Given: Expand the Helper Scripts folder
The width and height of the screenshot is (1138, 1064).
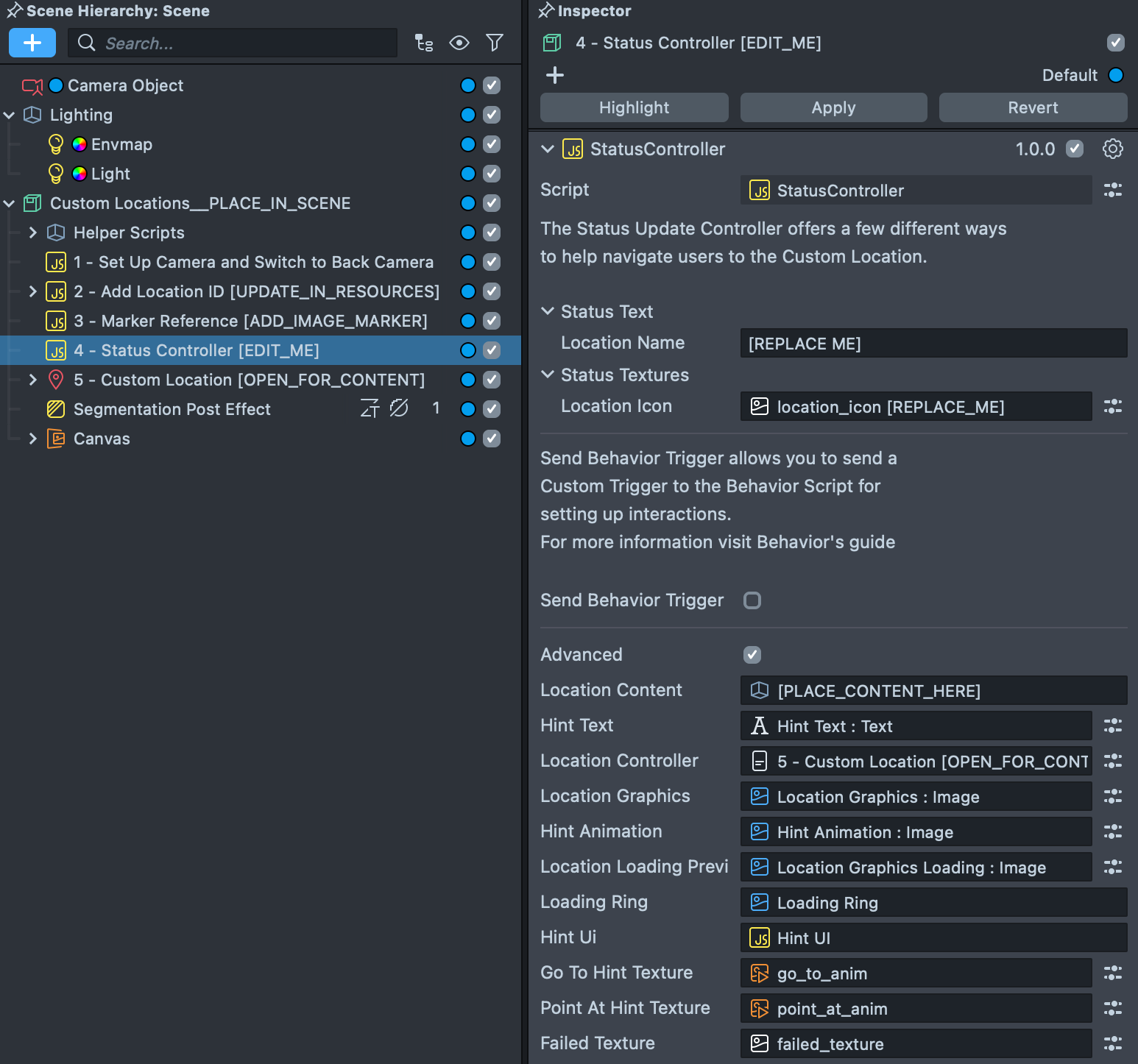Looking at the screenshot, I should pyautogui.click(x=32, y=233).
